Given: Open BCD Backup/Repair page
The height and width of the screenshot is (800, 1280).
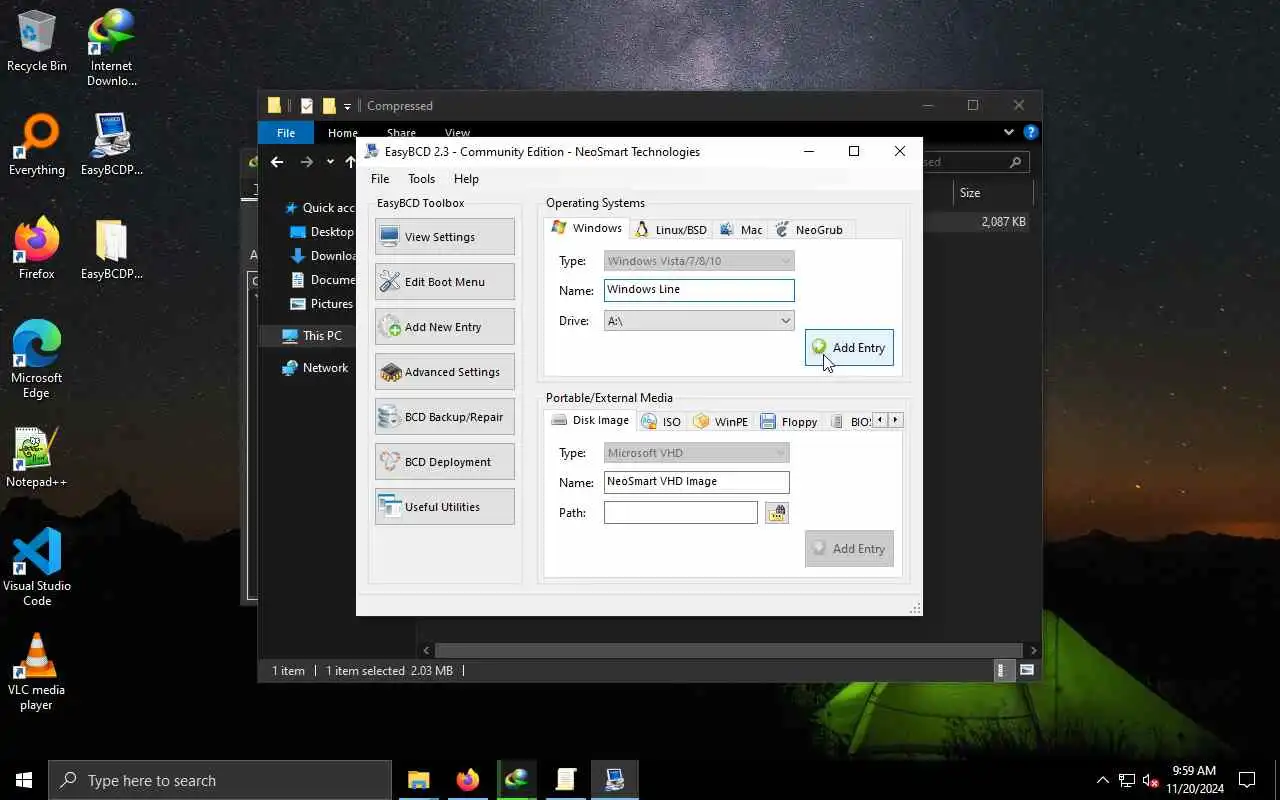Looking at the screenshot, I should point(445,417).
